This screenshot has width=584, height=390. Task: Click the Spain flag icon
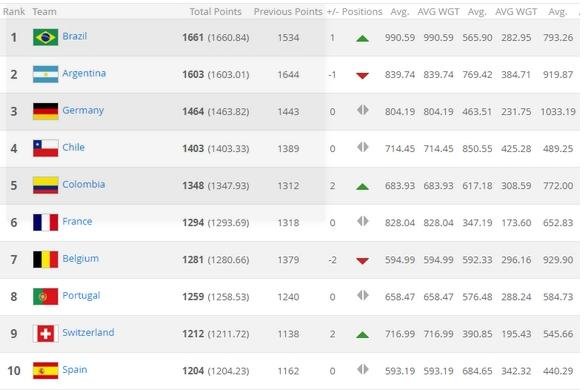pos(45,371)
